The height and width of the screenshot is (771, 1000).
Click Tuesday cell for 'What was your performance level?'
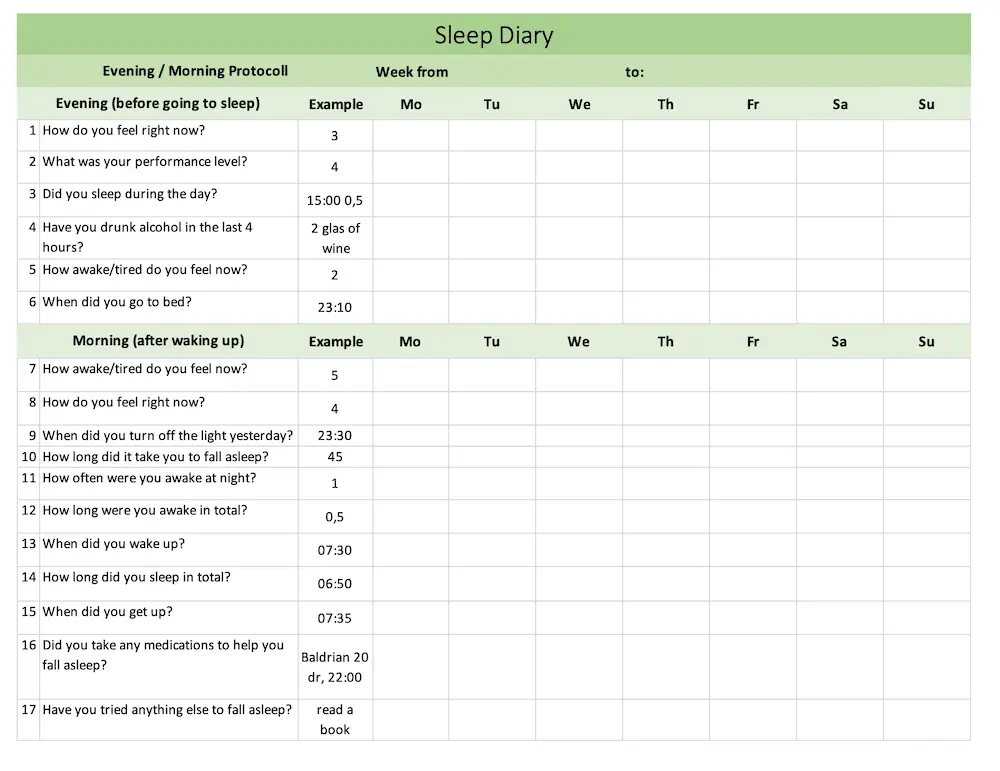492,167
